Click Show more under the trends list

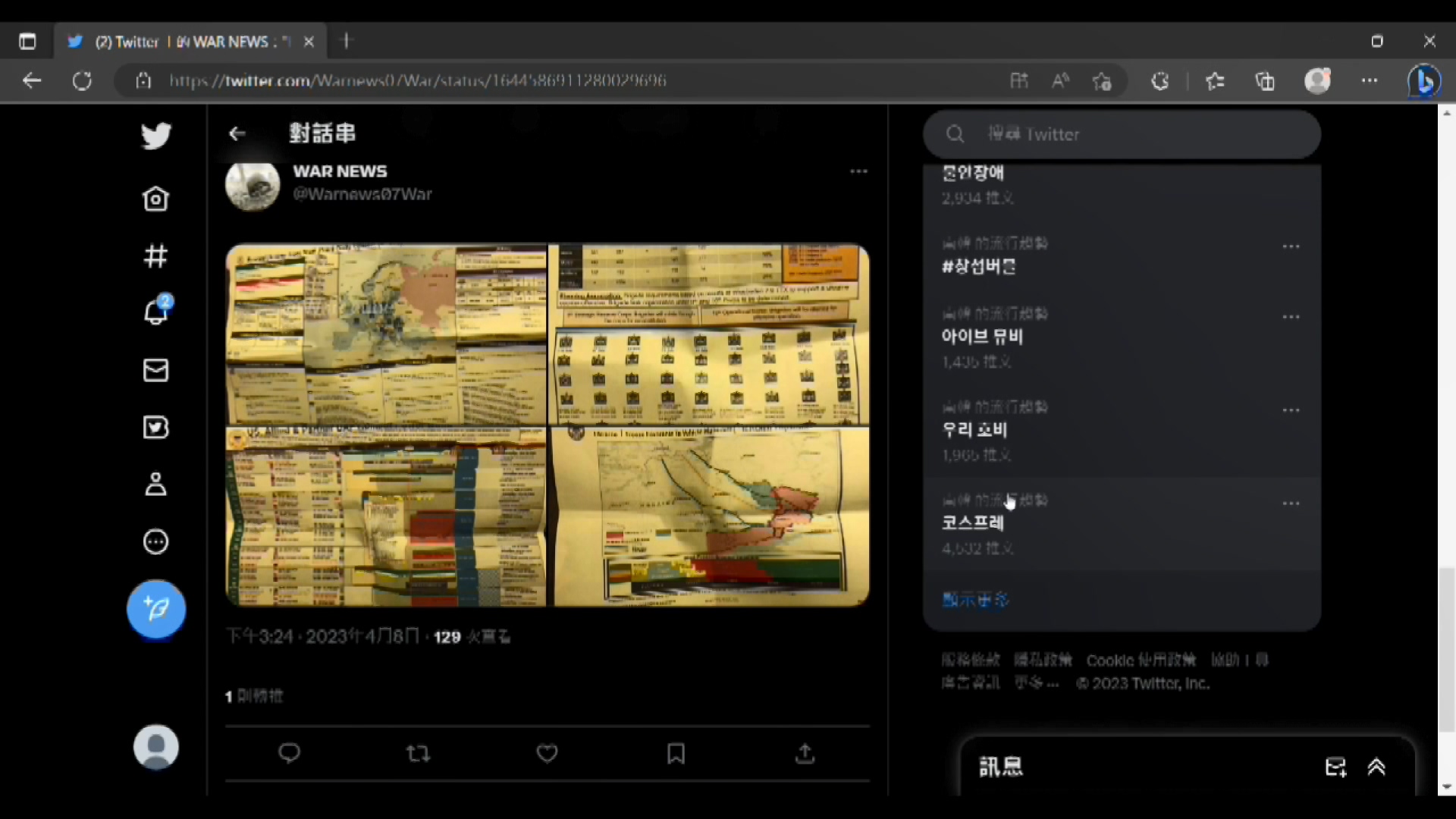click(975, 600)
